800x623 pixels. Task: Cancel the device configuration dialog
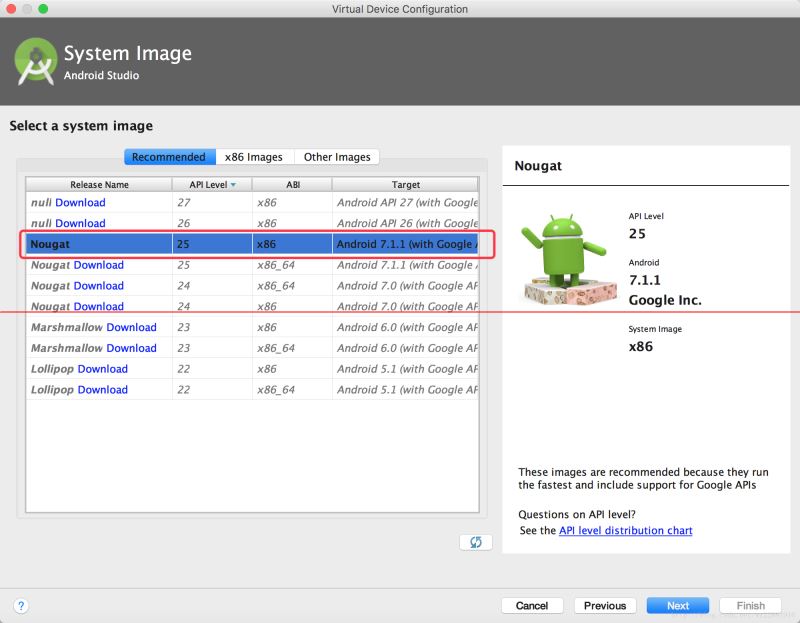532,605
